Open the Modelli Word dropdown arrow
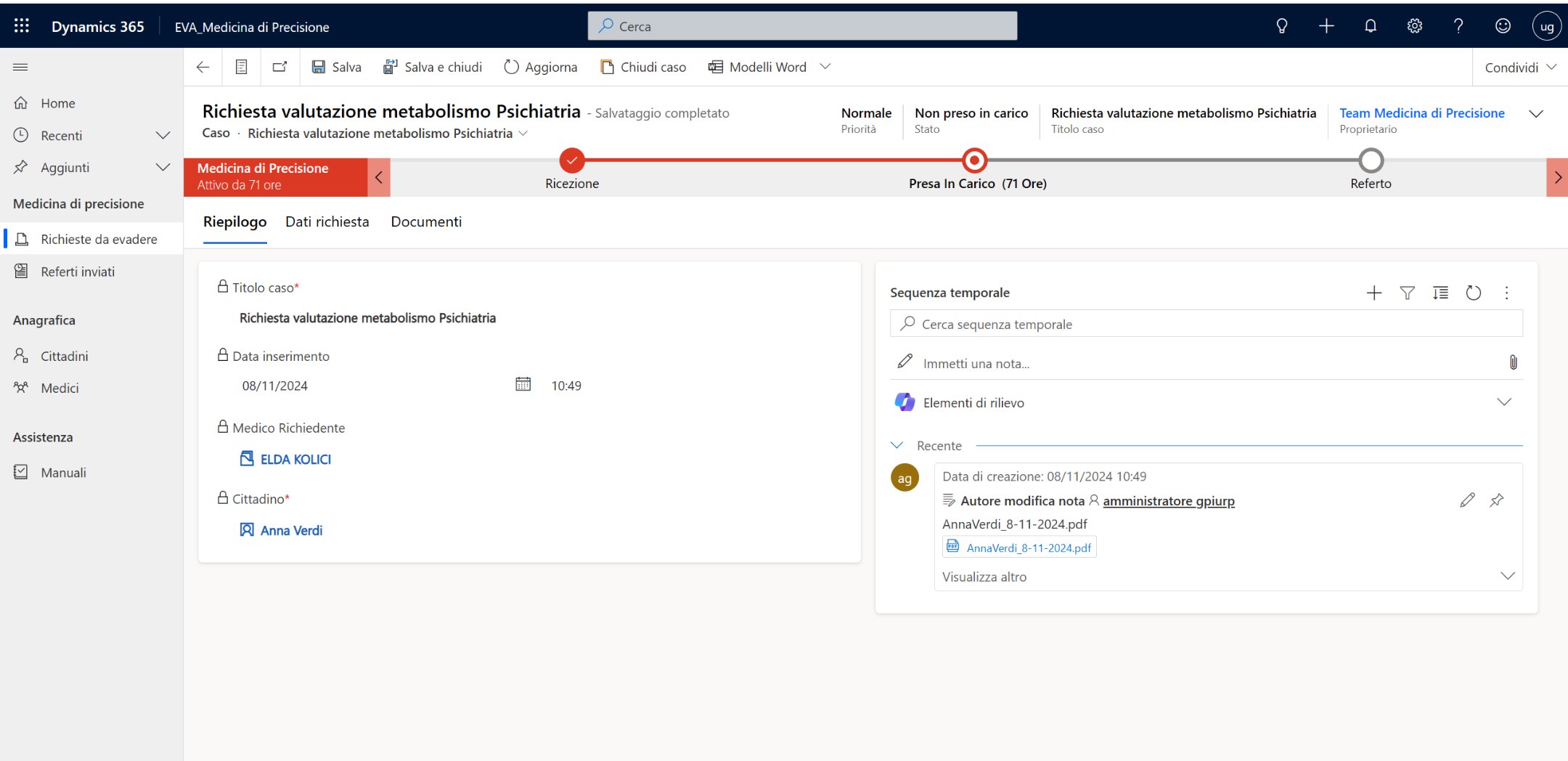Screen dimensions: 1568x761 825,67
